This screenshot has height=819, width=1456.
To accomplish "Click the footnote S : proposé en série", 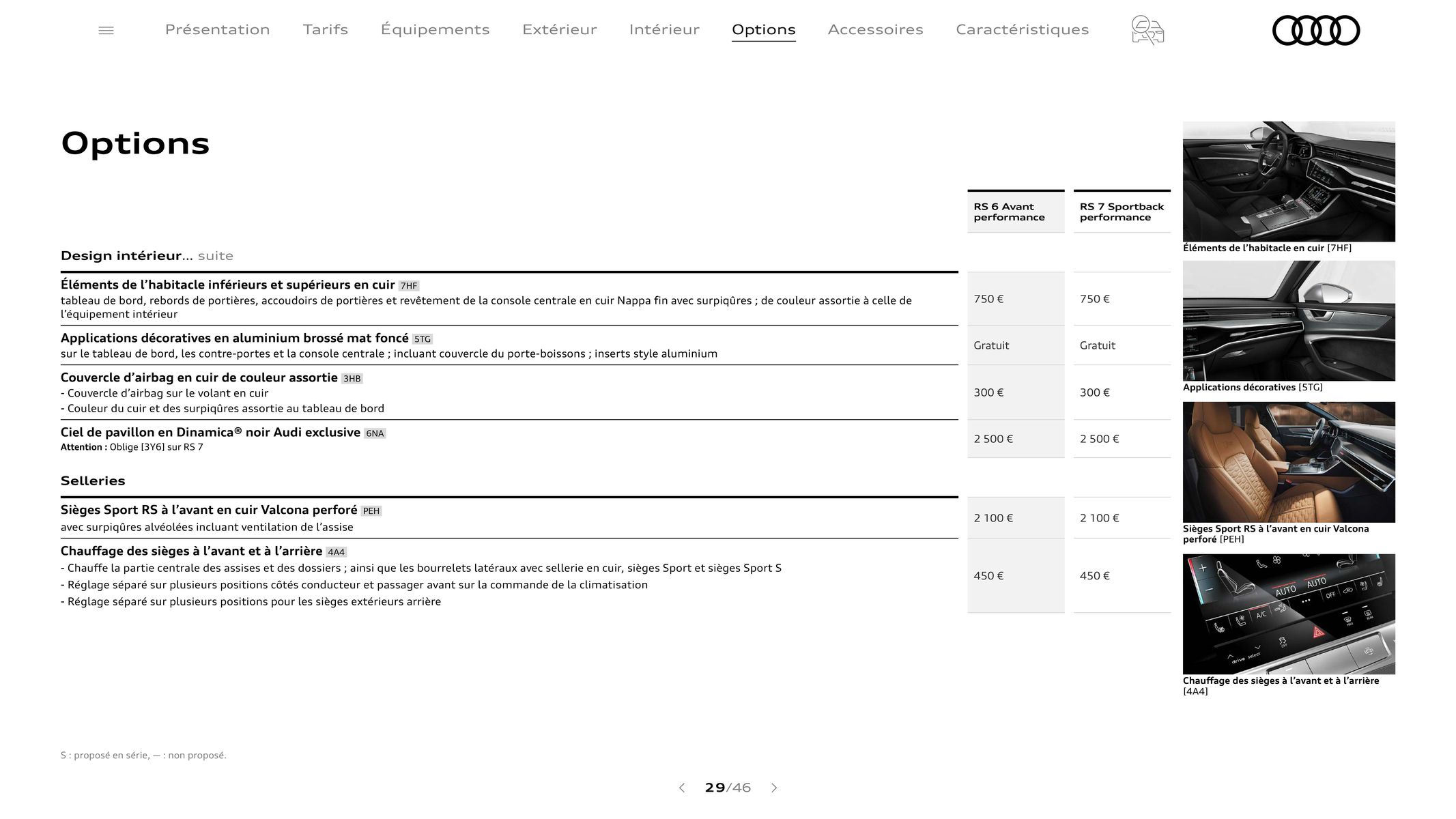I will 143,756.
